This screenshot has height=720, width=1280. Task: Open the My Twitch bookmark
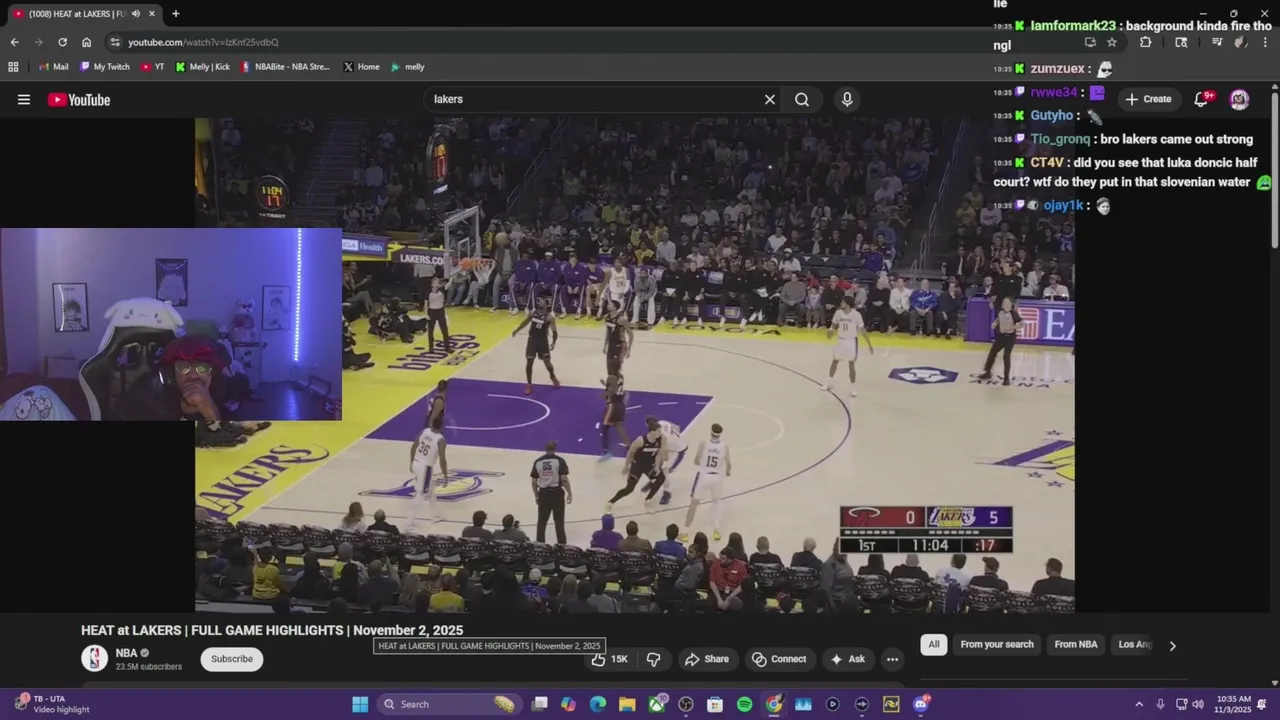tap(105, 67)
